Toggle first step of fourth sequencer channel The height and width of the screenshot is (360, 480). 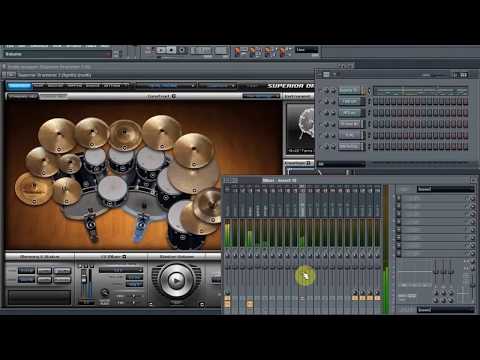tap(376, 124)
